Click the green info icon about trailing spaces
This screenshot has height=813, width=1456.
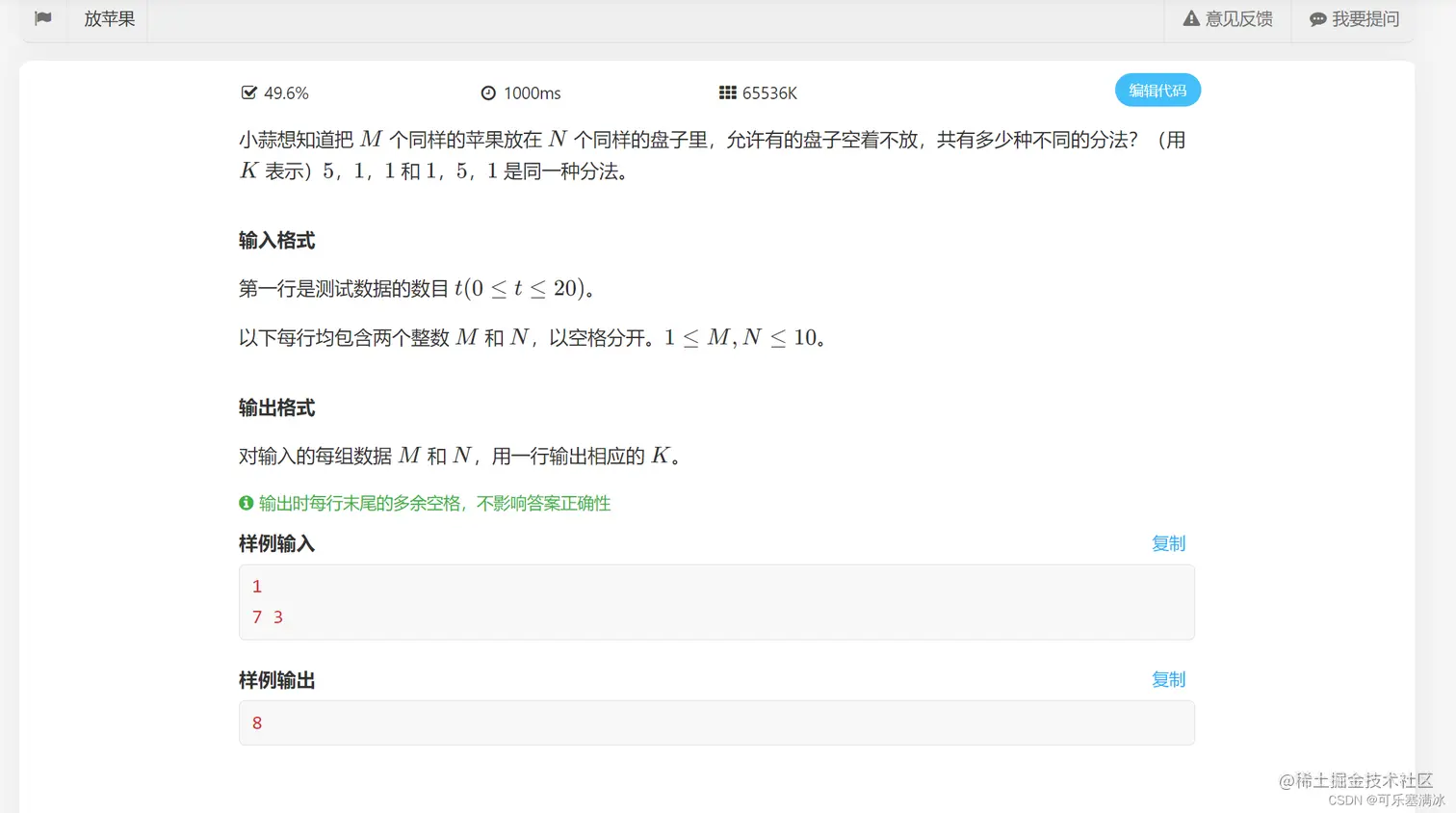[x=244, y=503]
